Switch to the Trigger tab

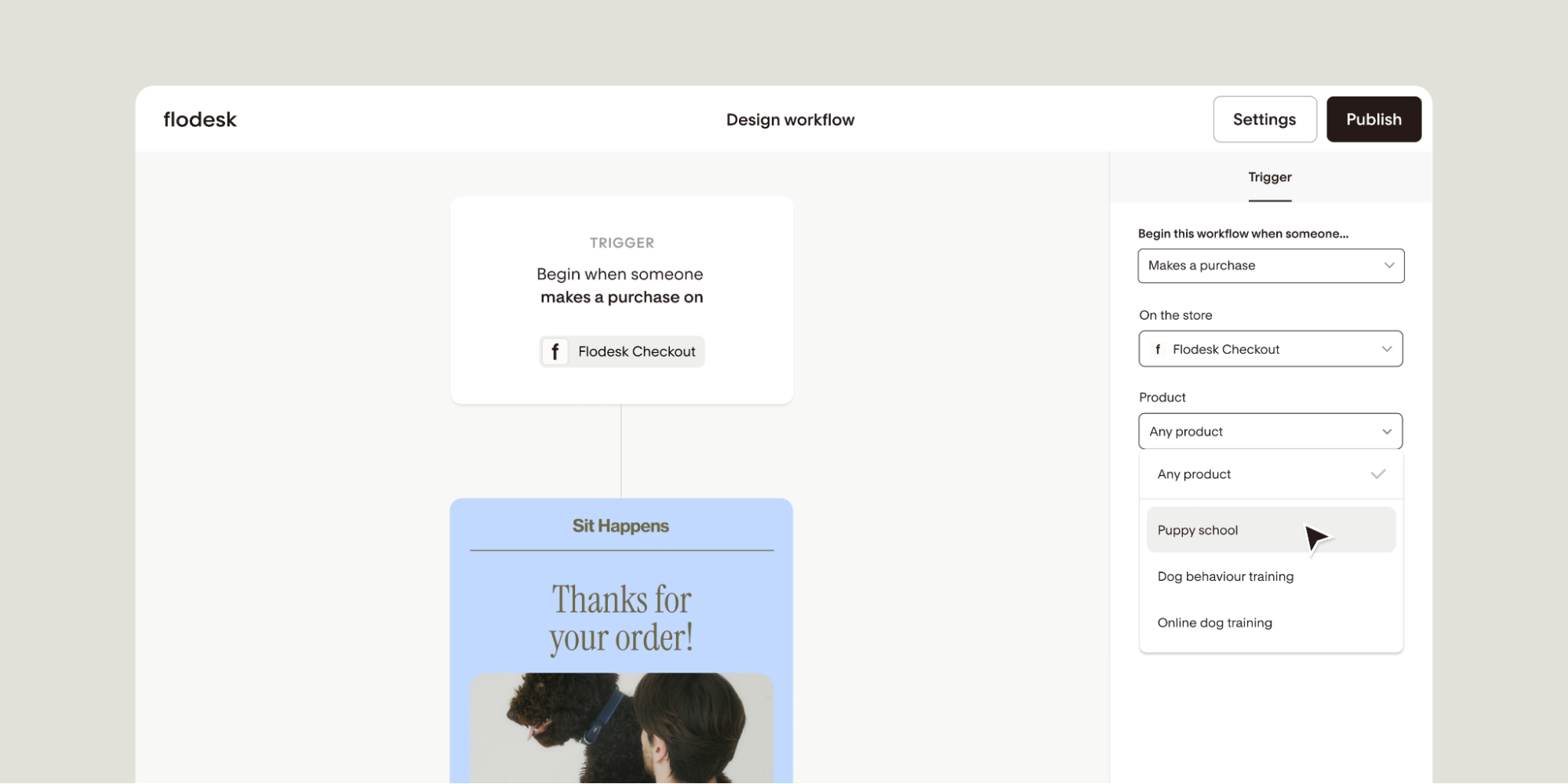1270,177
